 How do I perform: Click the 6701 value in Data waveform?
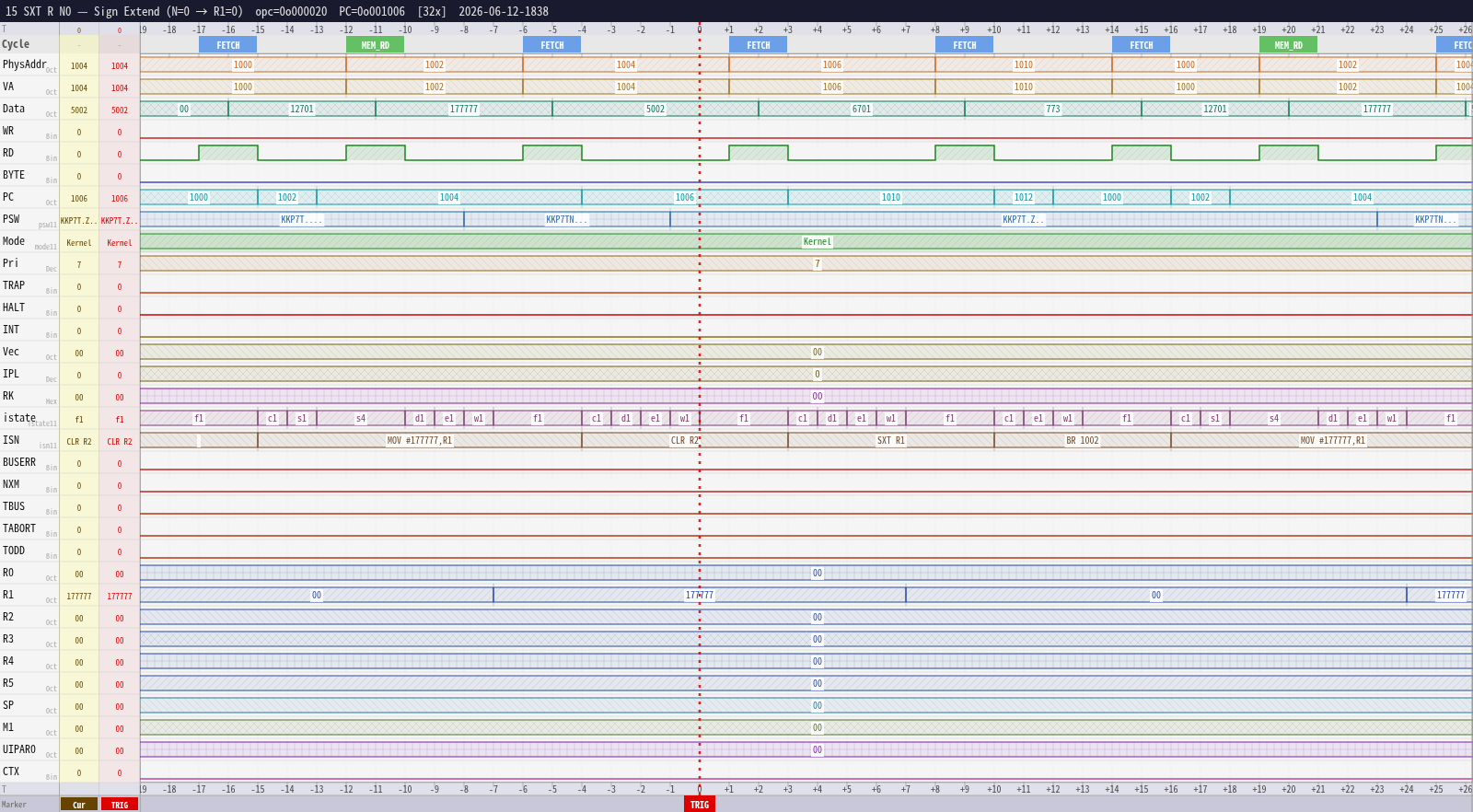(862, 110)
